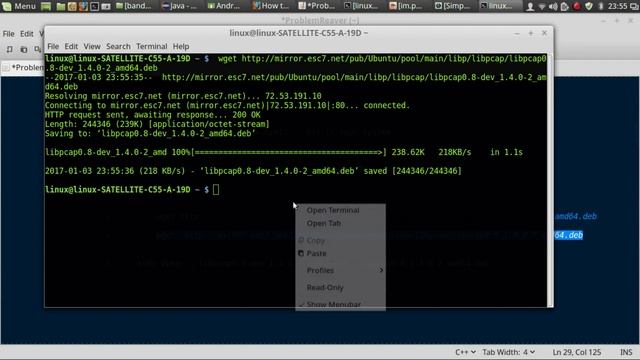This screenshot has width=640, height=360.
Task: Open the Tab Width: 4 dropdown
Action: [x=509, y=352]
